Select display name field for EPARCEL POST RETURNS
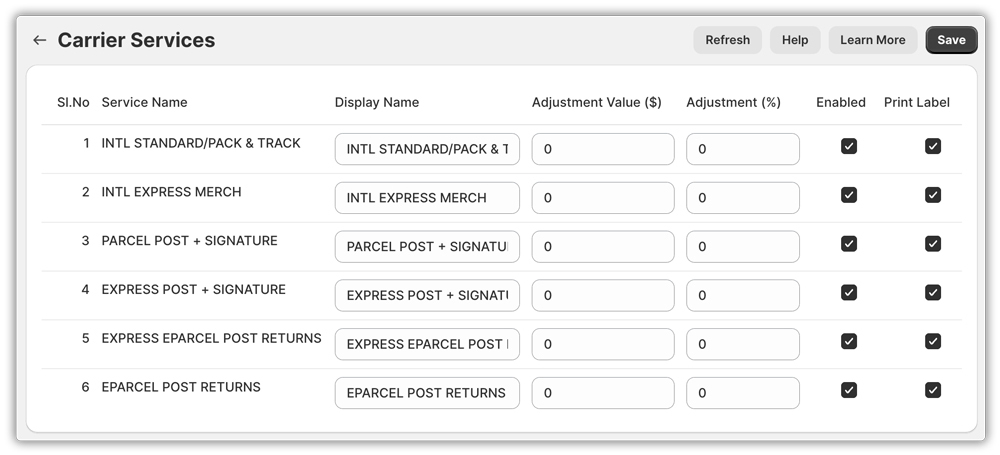Viewport: 1000px width, 455px height. click(x=427, y=393)
